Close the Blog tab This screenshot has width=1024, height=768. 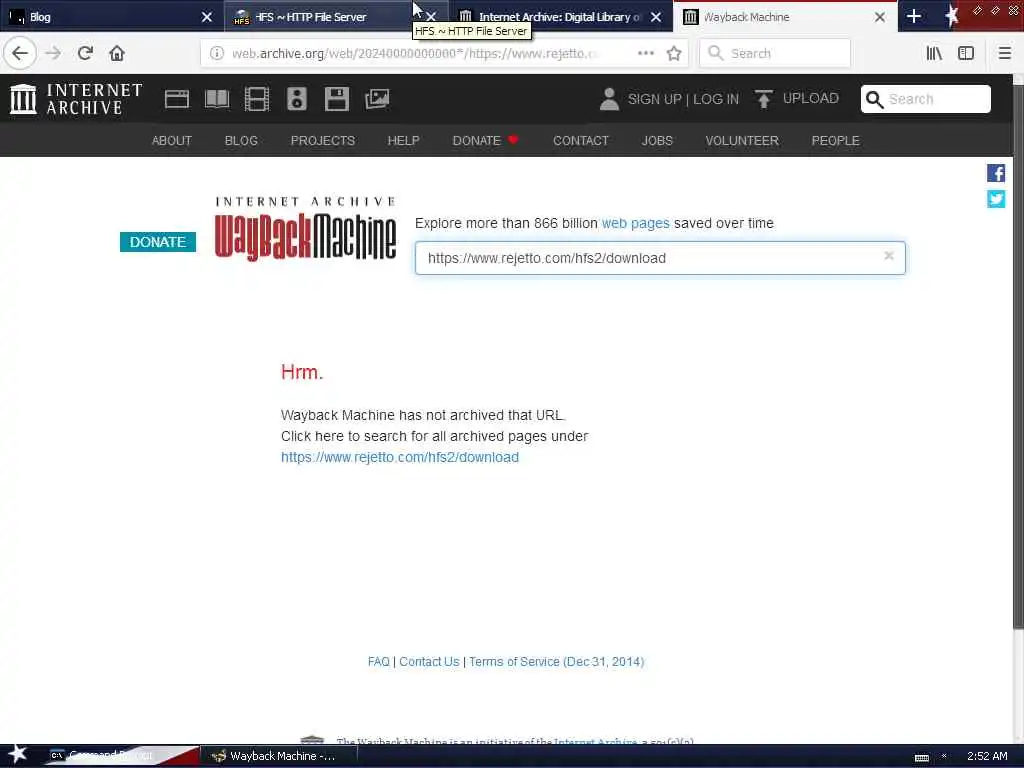tap(206, 17)
